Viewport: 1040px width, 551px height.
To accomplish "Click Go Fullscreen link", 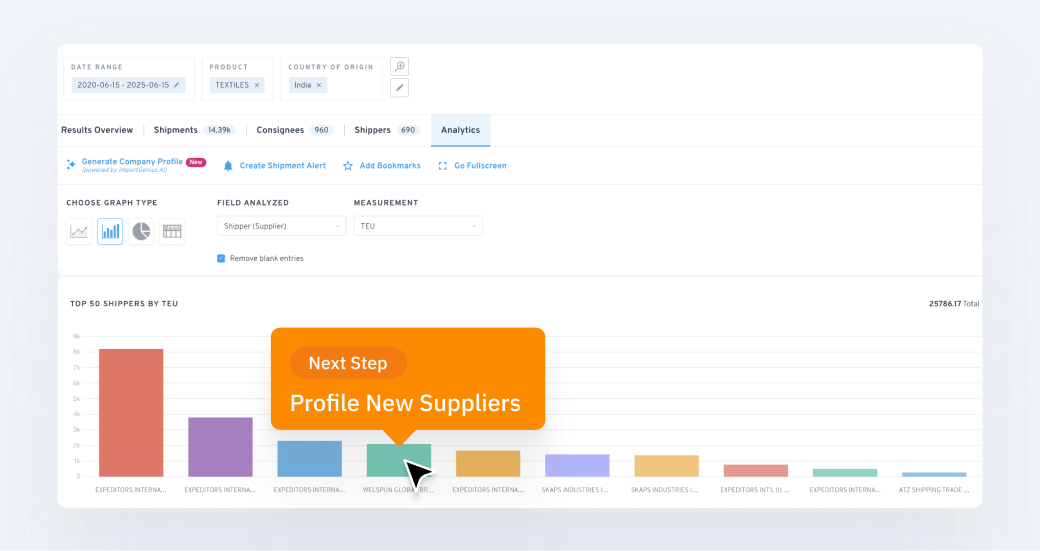I will coord(480,166).
